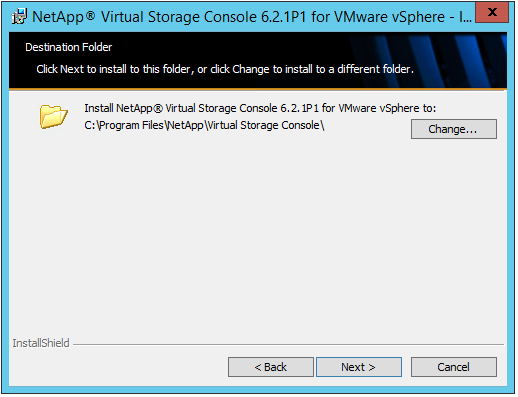
Task: Open the Change... folder dialog
Action: [454, 129]
